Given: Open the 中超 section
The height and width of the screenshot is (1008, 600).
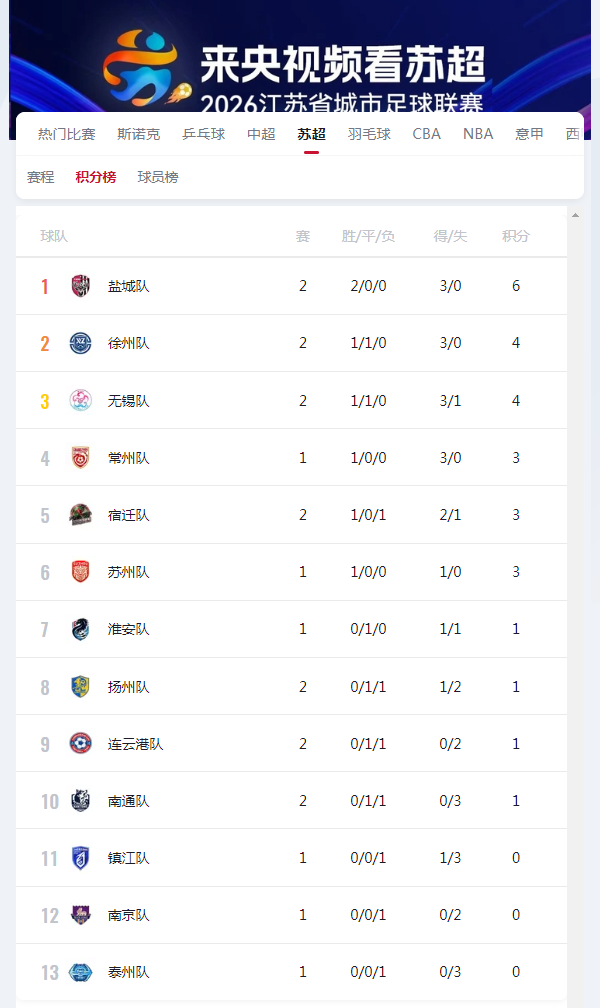Looking at the screenshot, I should pyautogui.click(x=260, y=133).
